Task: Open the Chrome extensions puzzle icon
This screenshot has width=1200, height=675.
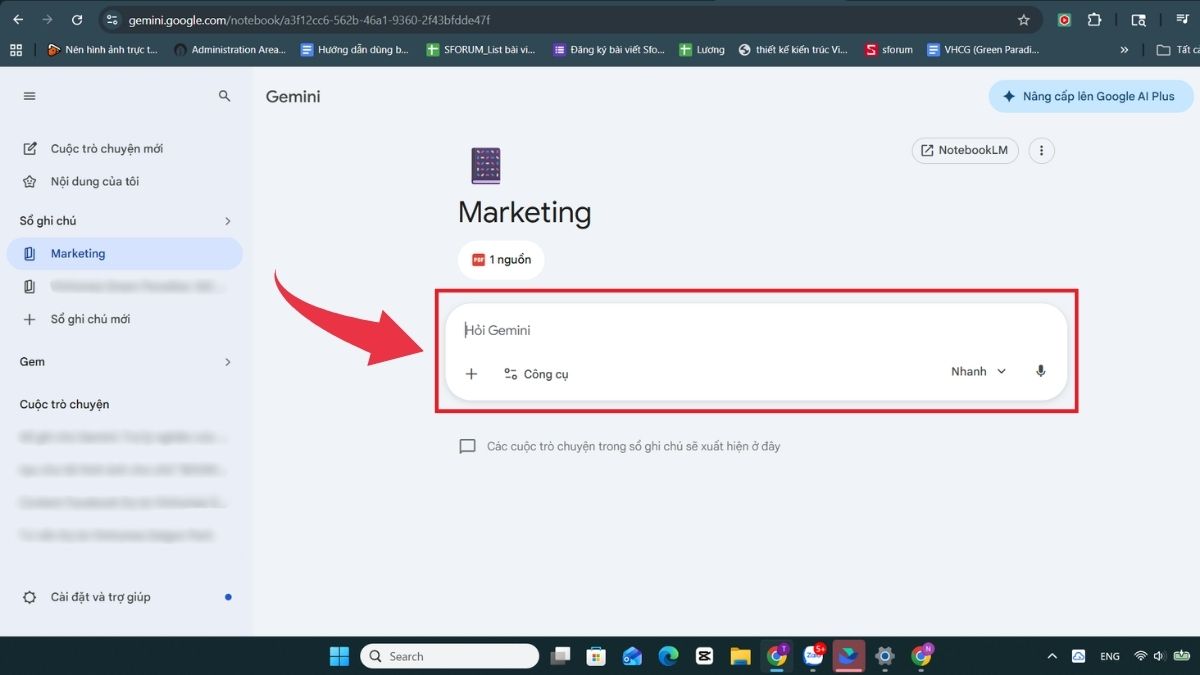Action: click(1094, 20)
